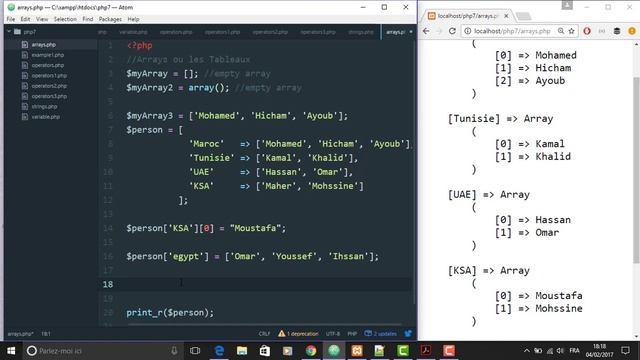This screenshot has height=360, width=640.
Task: Change the PHP grammar selector
Action: pyautogui.click(x=352, y=334)
